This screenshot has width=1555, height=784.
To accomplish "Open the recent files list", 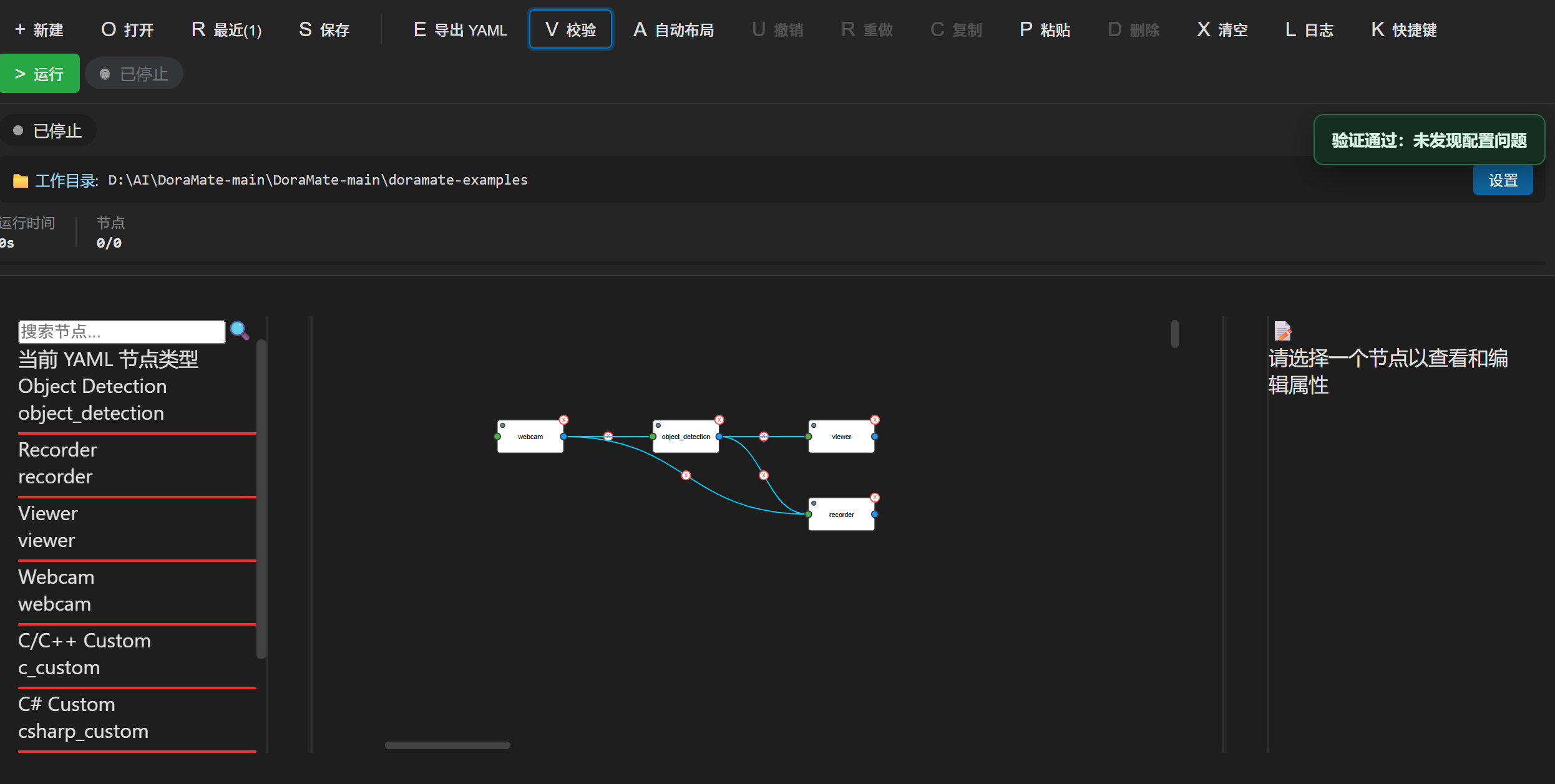I will pos(227,29).
